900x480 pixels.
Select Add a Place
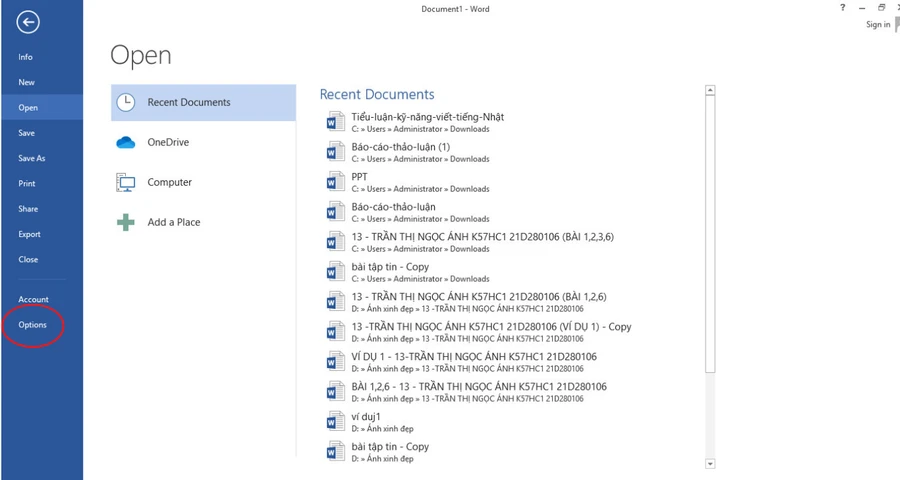[203, 222]
